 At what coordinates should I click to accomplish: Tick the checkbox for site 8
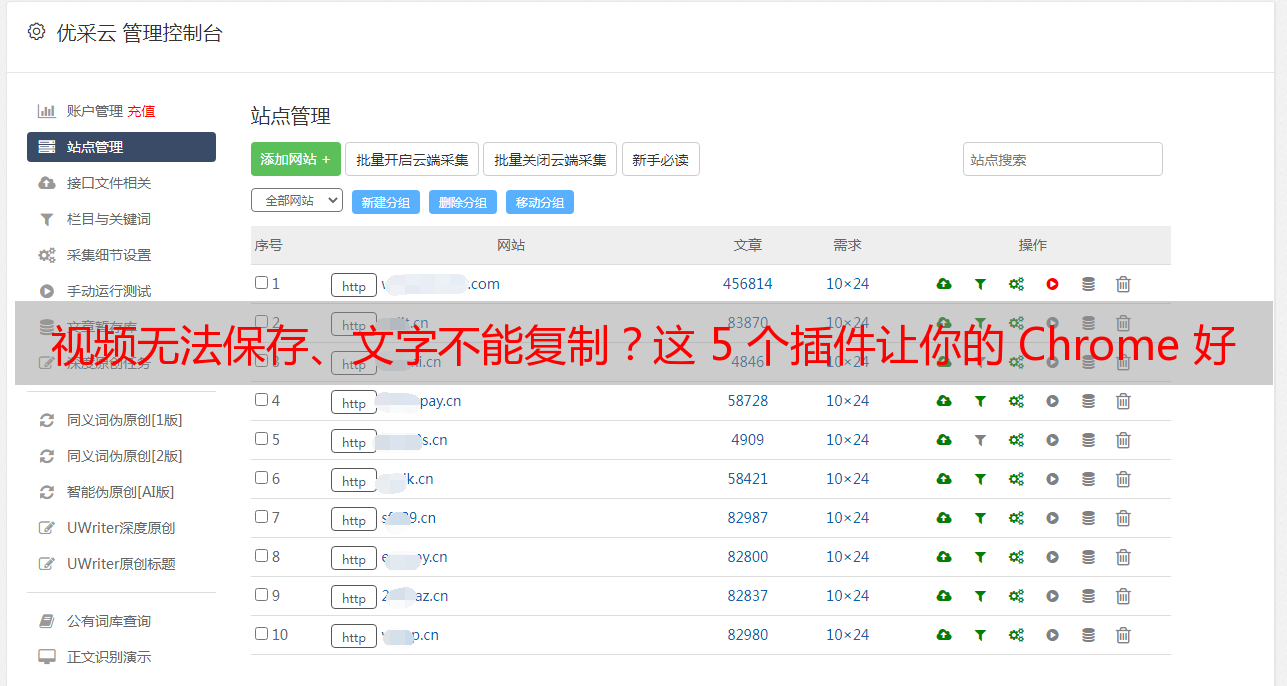coord(261,556)
